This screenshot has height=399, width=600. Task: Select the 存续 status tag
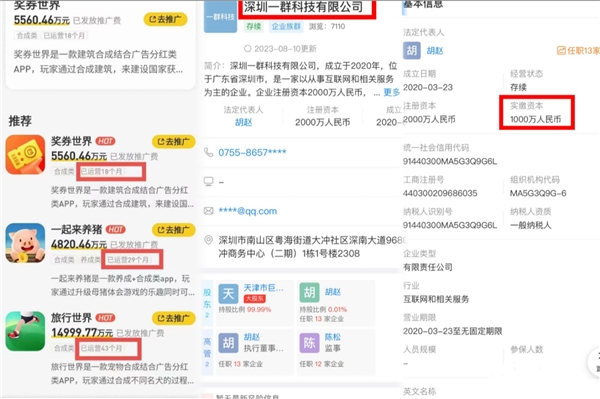[254, 26]
